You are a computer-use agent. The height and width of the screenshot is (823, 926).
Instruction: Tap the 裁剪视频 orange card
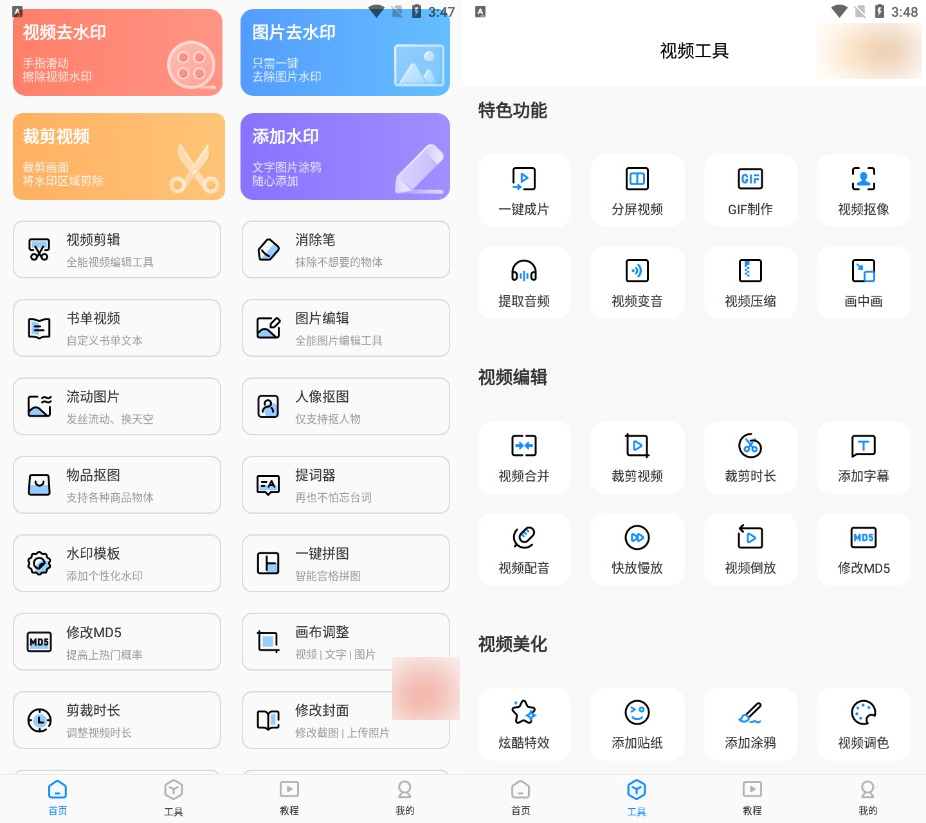119,156
